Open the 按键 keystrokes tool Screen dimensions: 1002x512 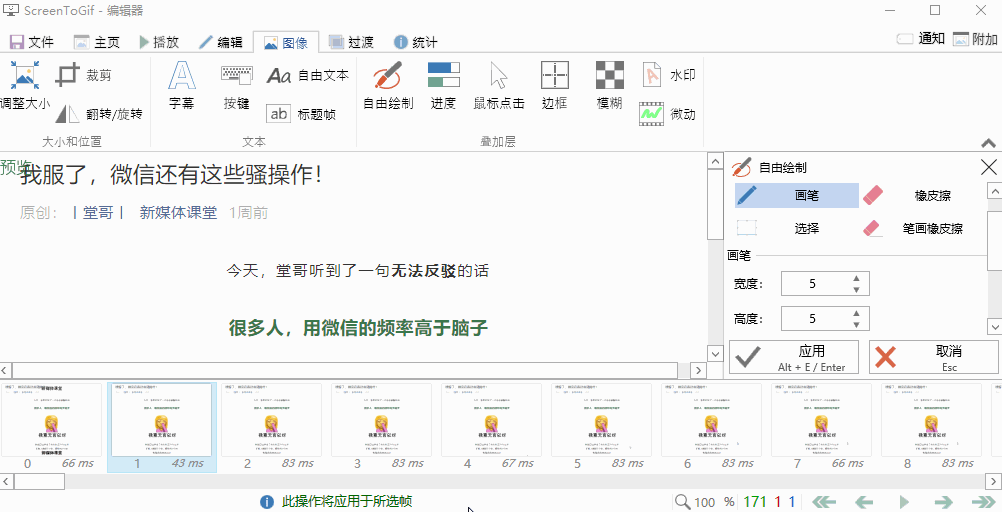click(236, 86)
